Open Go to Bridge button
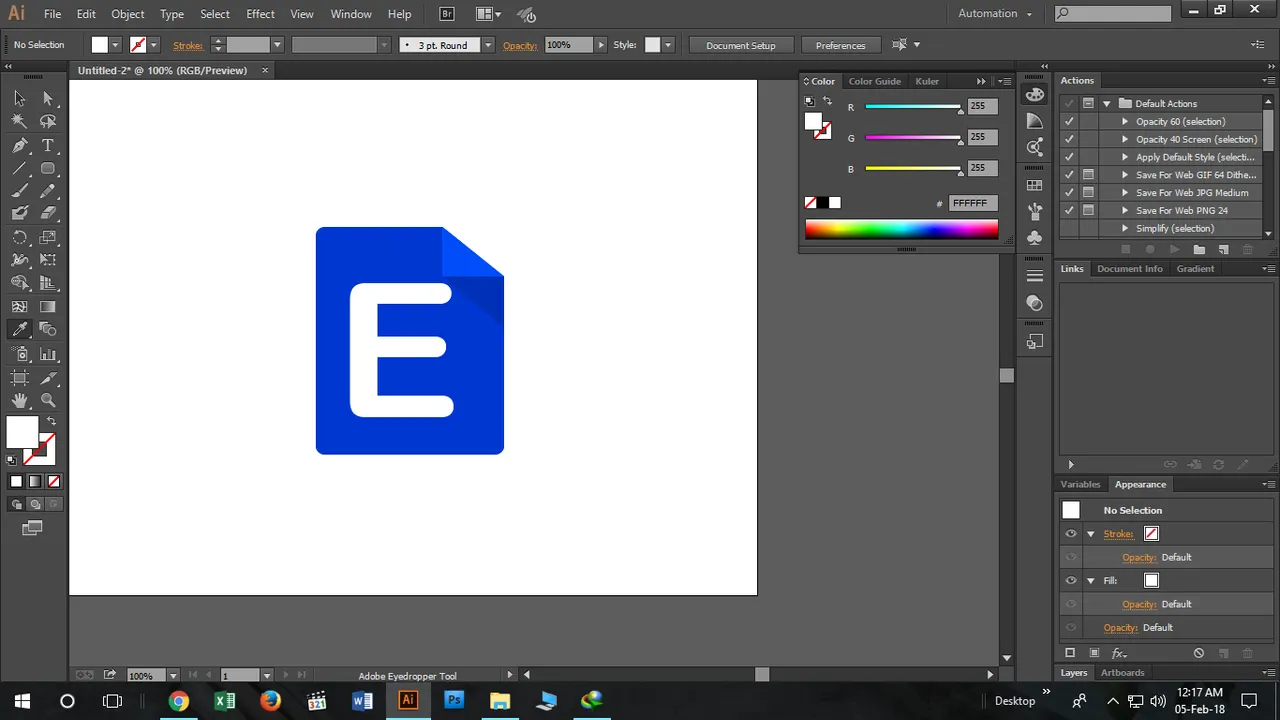This screenshot has width=1280, height=720. click(448, 14)
